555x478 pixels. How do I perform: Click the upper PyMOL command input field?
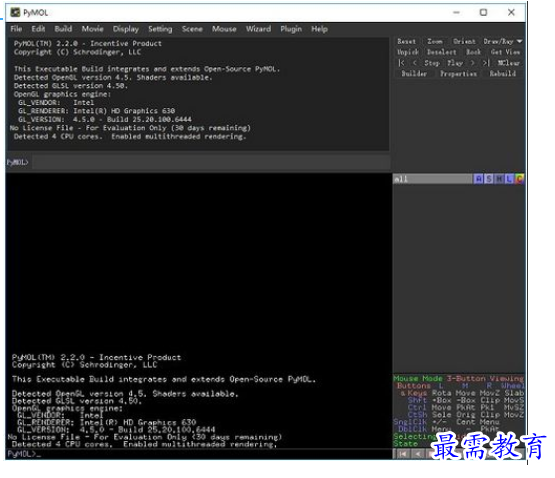click(211, 162)
